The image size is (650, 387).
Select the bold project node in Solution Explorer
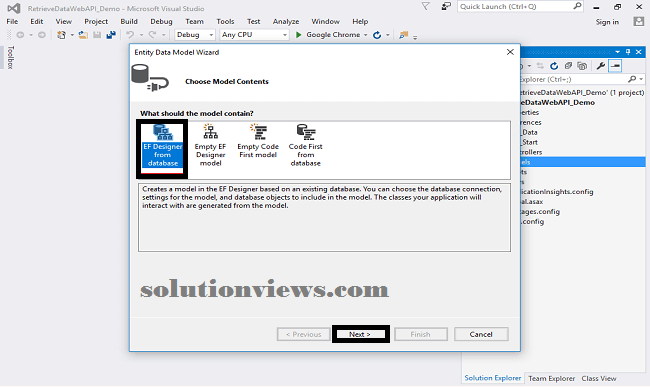tap(558, 102)
